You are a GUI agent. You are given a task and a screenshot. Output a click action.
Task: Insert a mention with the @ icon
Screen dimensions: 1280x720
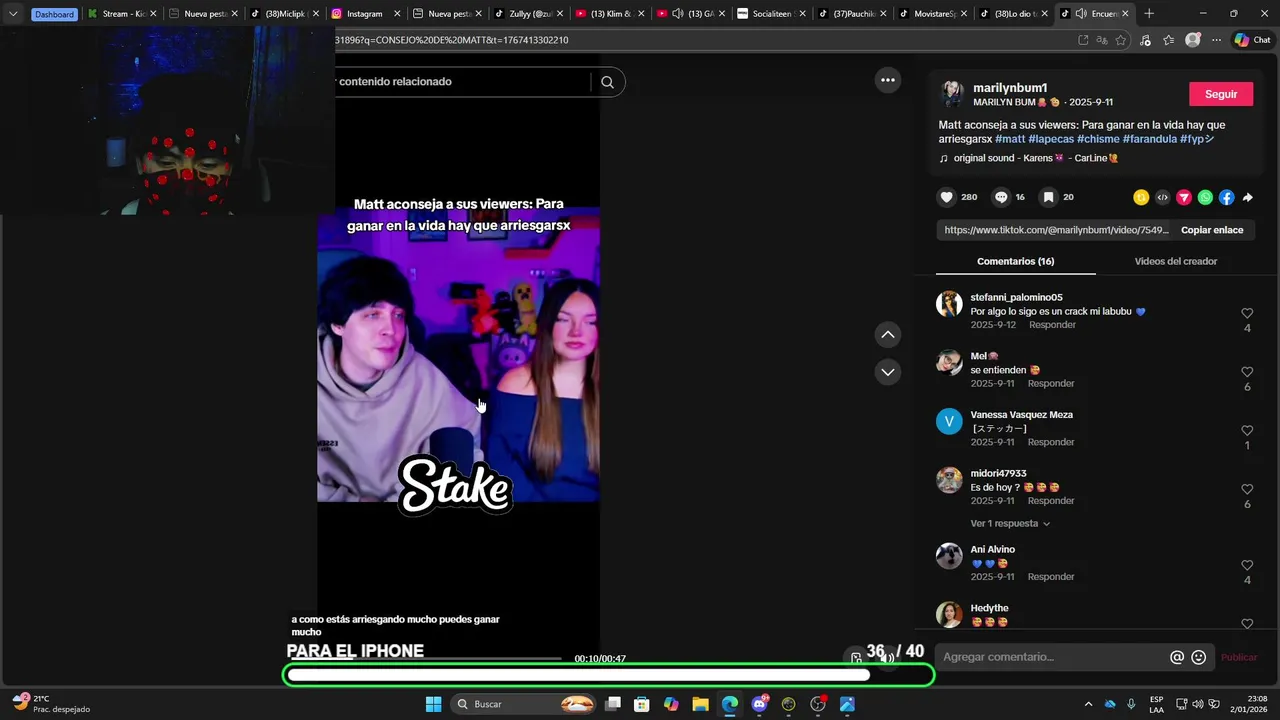(x=1177, y=657)
